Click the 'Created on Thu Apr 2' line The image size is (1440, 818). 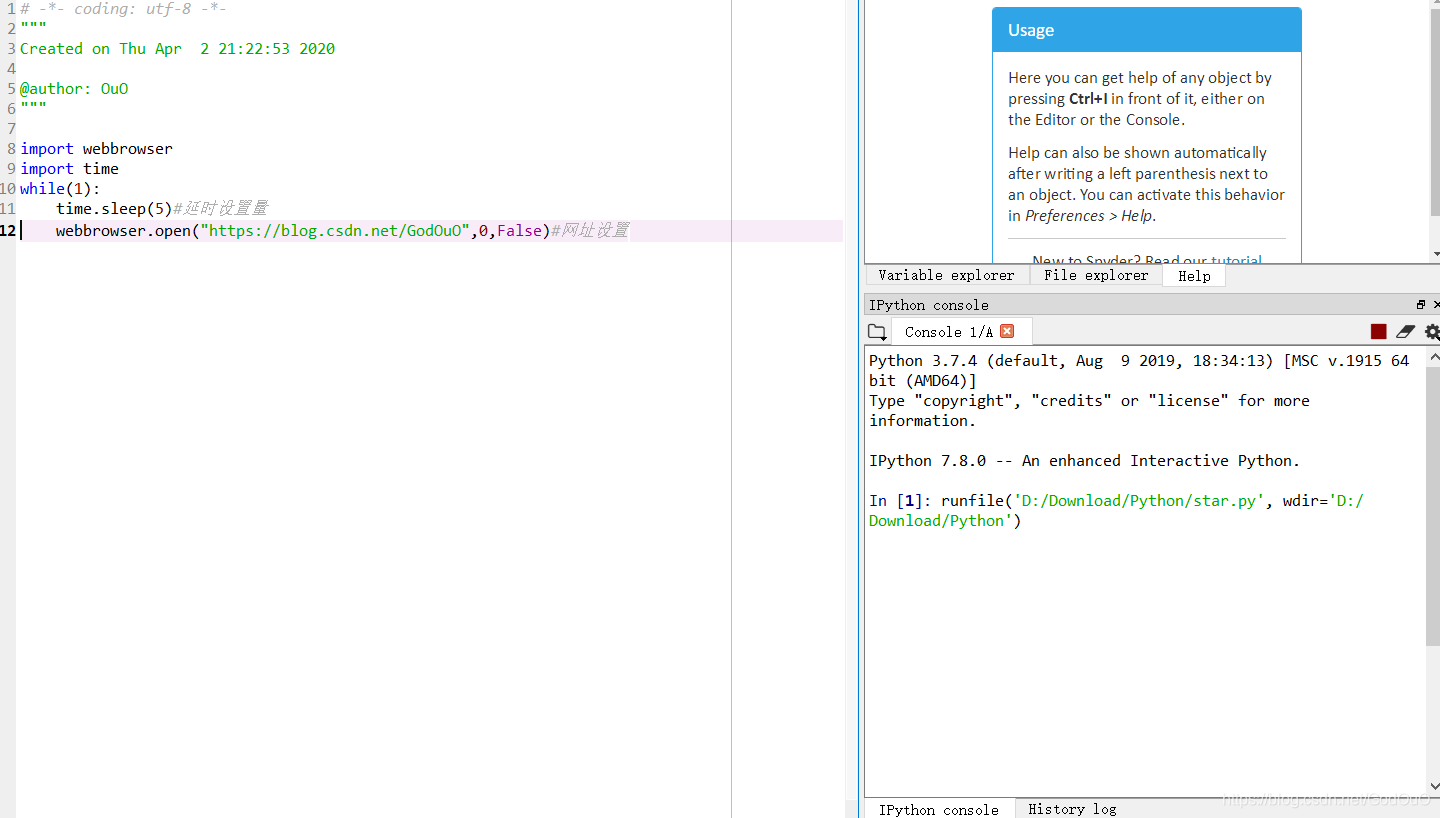click(177, 49)
